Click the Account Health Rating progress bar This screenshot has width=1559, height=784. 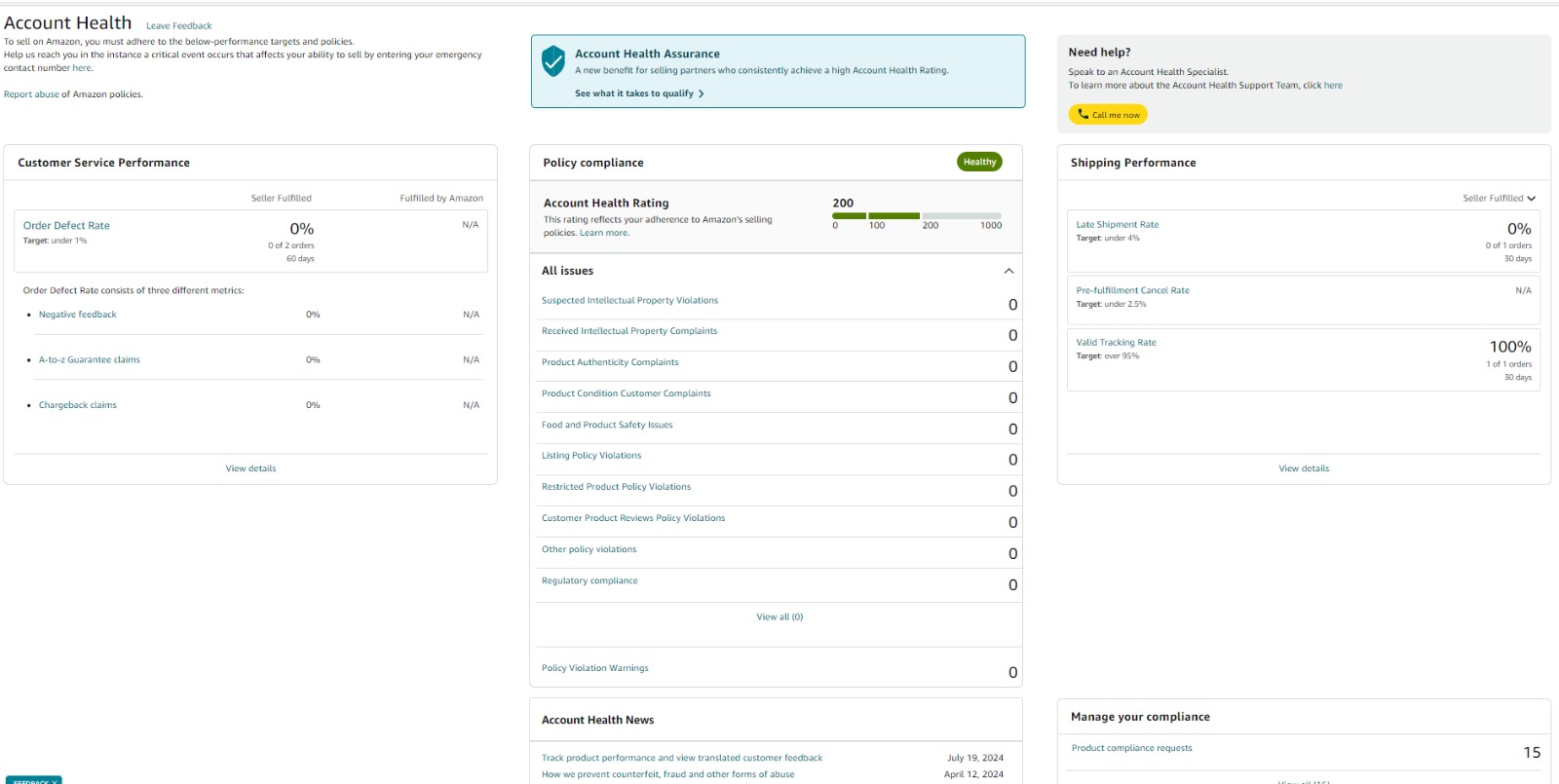pyautogui.click(x=916, y=215)
